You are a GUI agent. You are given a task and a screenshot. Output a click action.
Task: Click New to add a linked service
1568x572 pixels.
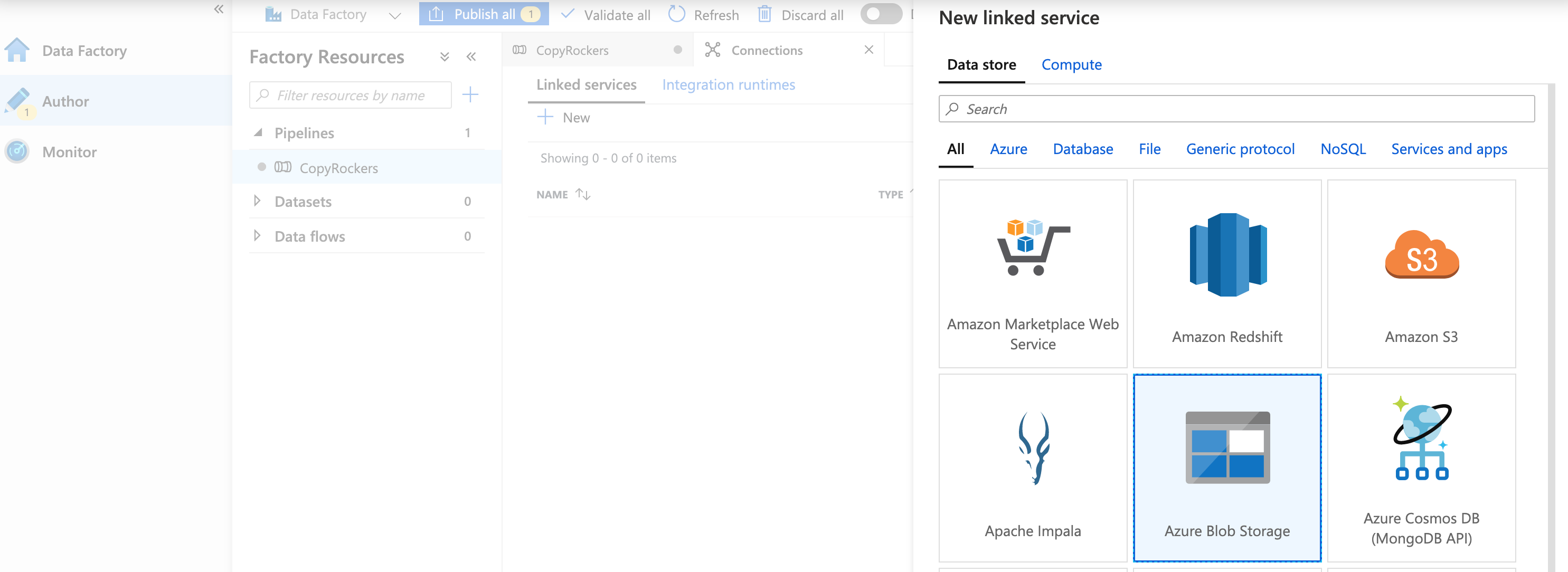click(564, 118)
